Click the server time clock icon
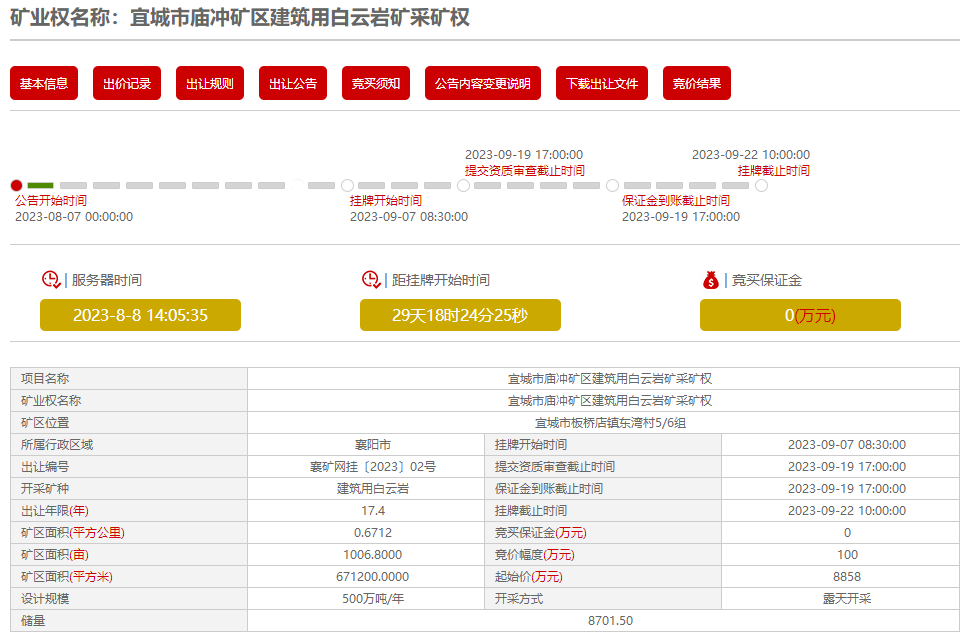Image resolution: width=965 pixels, height=638 pixels. 51,280
